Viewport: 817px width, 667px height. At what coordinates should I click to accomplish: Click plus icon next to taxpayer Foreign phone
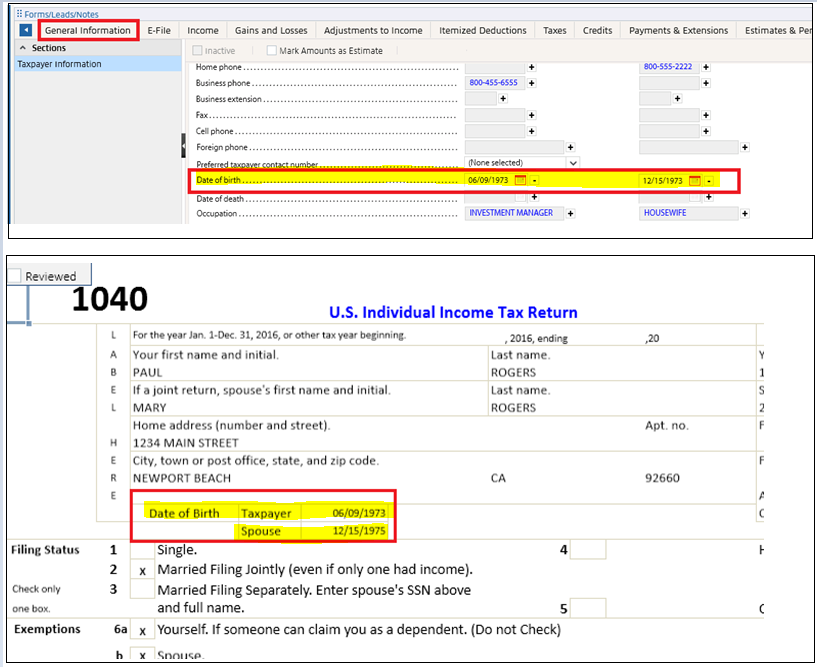(570, 147)
